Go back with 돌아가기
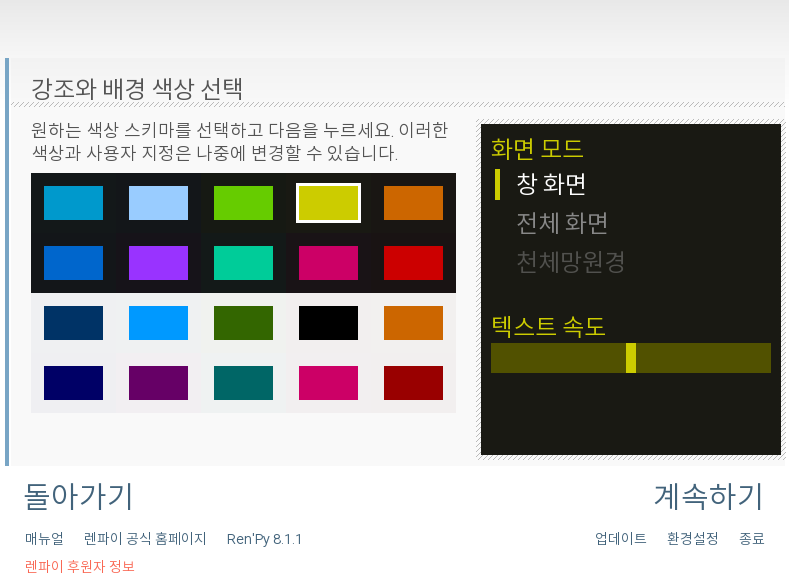 (x=78, y=496)
